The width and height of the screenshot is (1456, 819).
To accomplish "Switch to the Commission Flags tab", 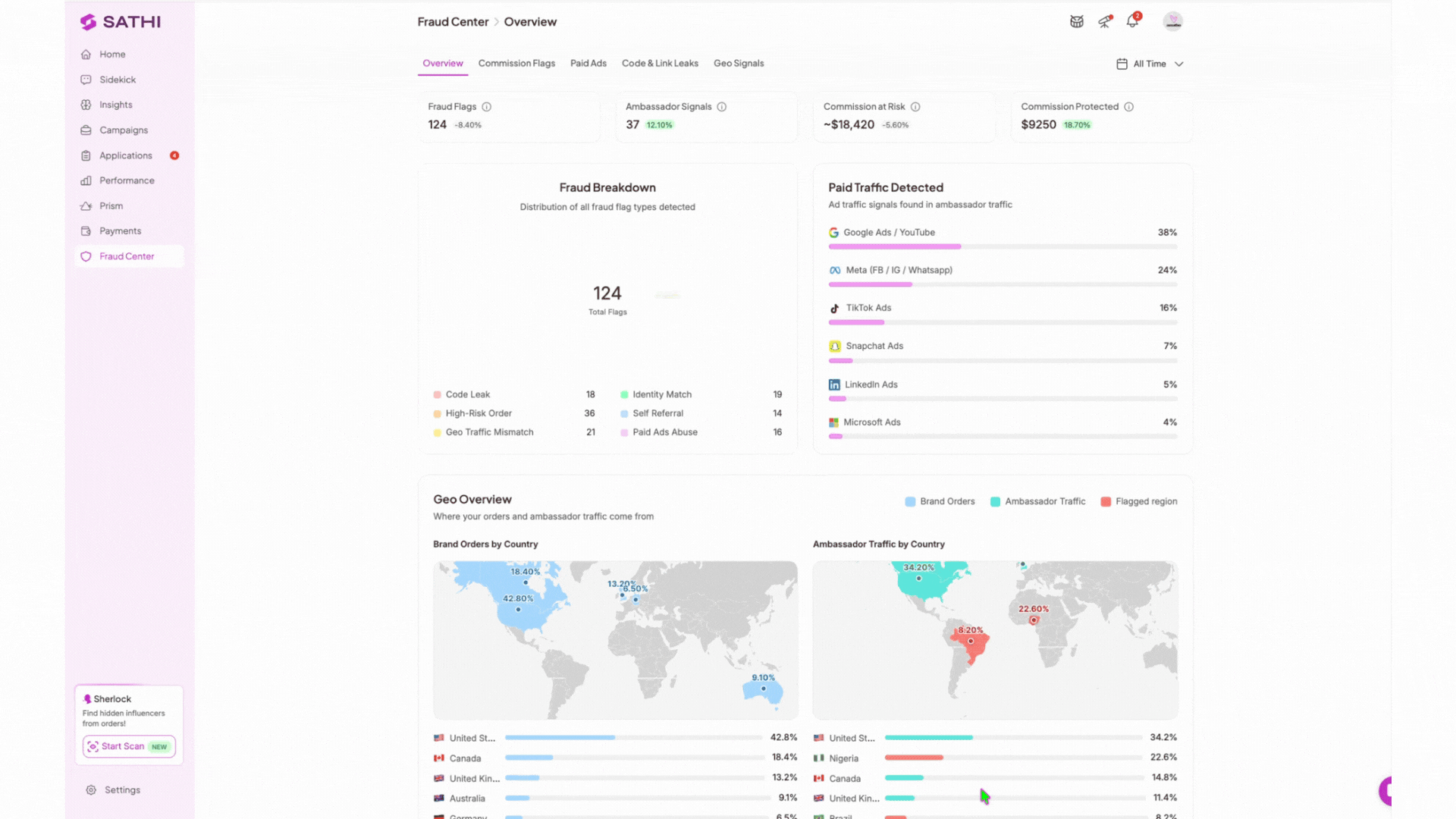I will click(516, 64).
